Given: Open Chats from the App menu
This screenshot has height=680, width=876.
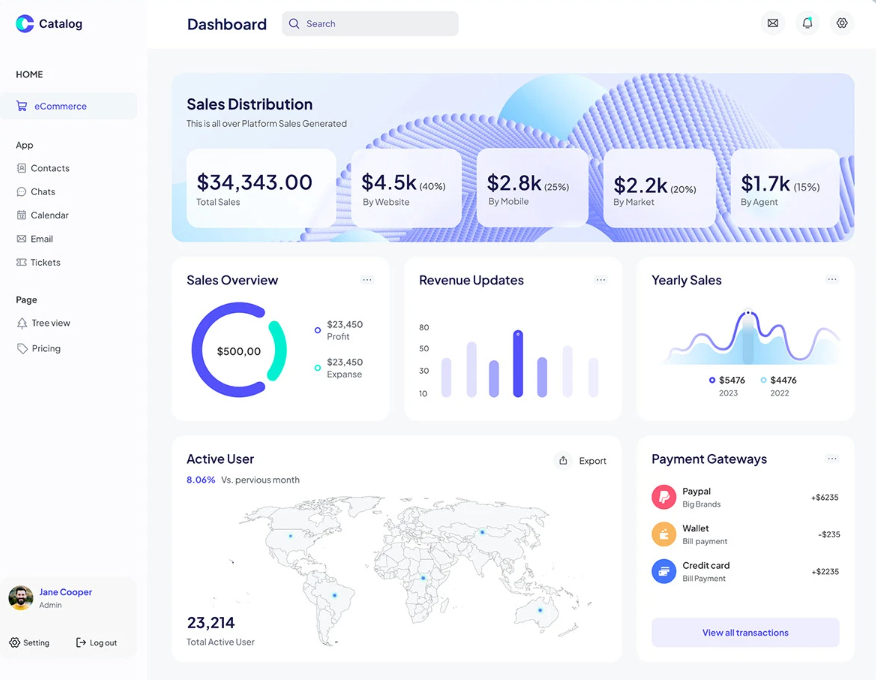Looking at the screenshot, I should tap(36, 192).
